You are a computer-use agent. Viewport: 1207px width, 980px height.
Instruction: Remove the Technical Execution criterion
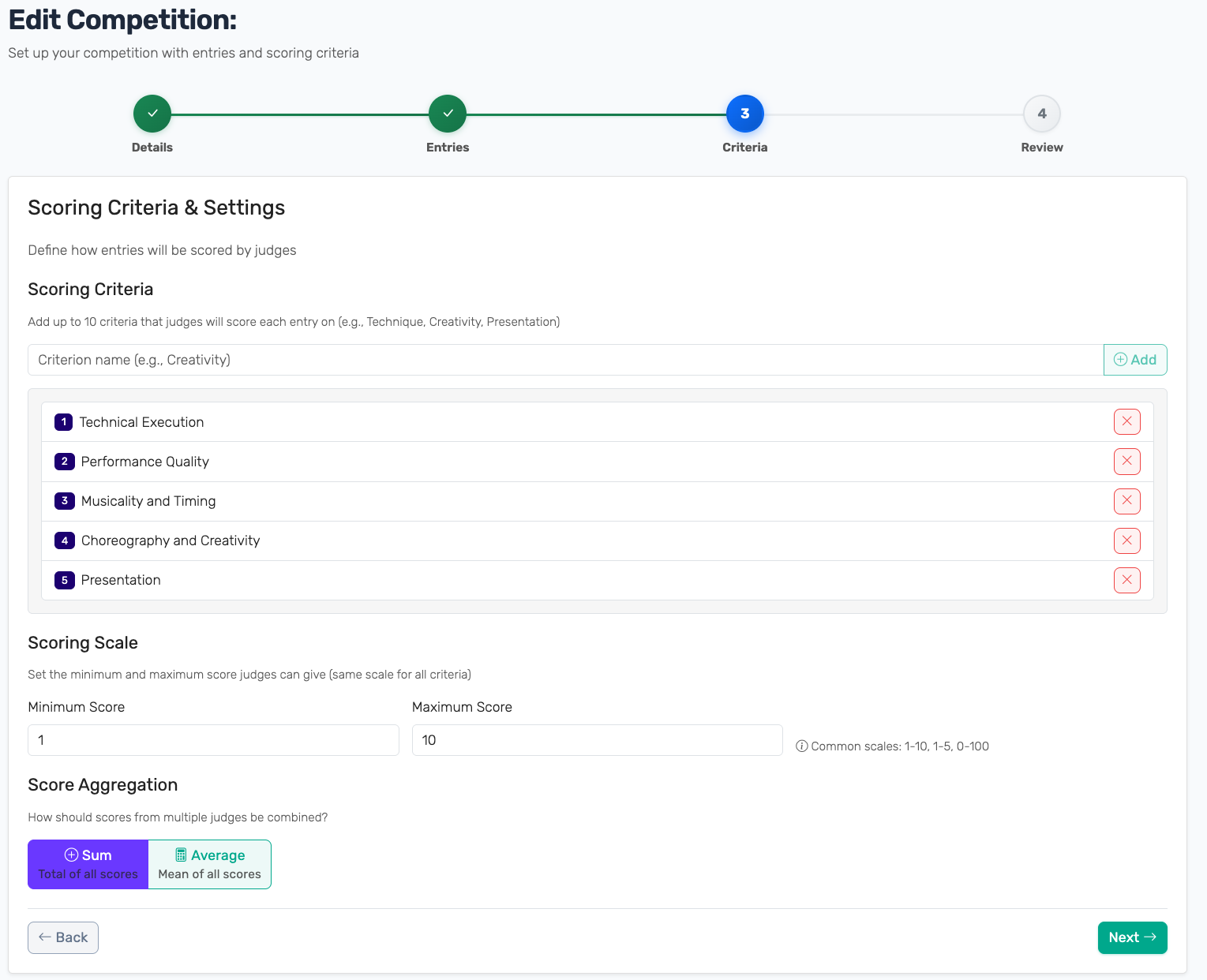click(1126, 422)
